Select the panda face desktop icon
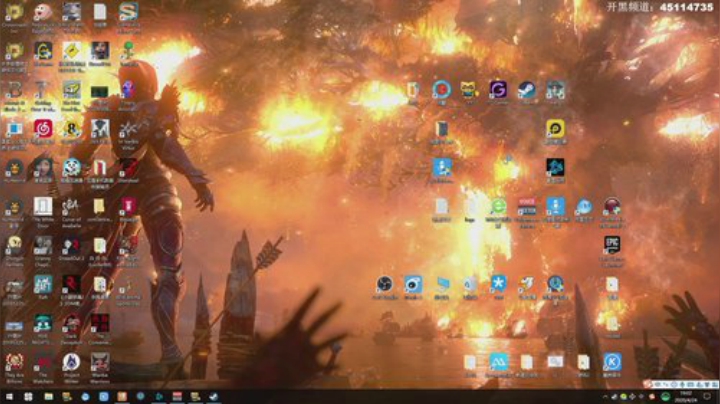The height and width of the screenshot is (404, 720). coord(71,168)
